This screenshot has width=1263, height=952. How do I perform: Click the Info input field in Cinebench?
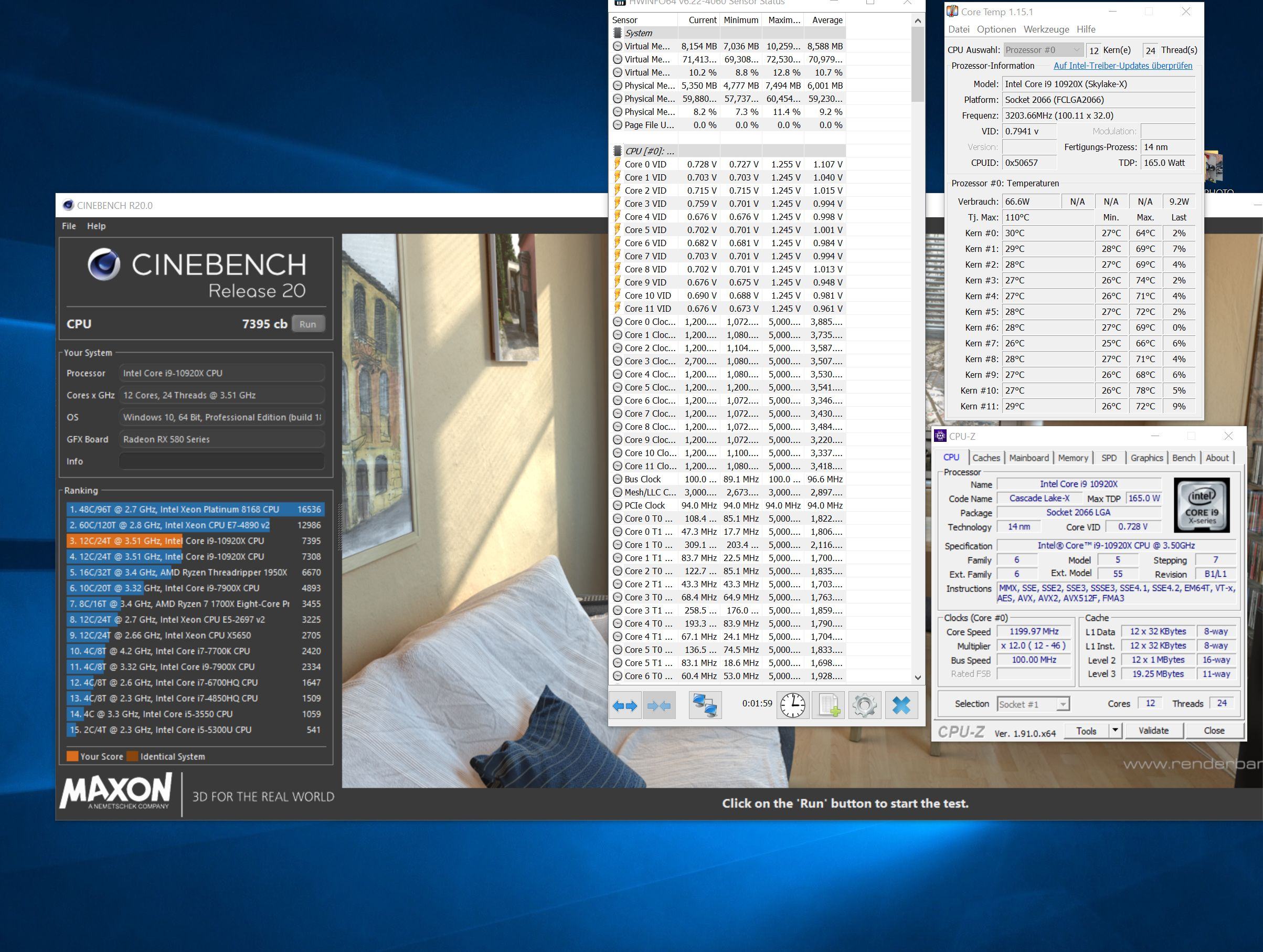[221, 461]
